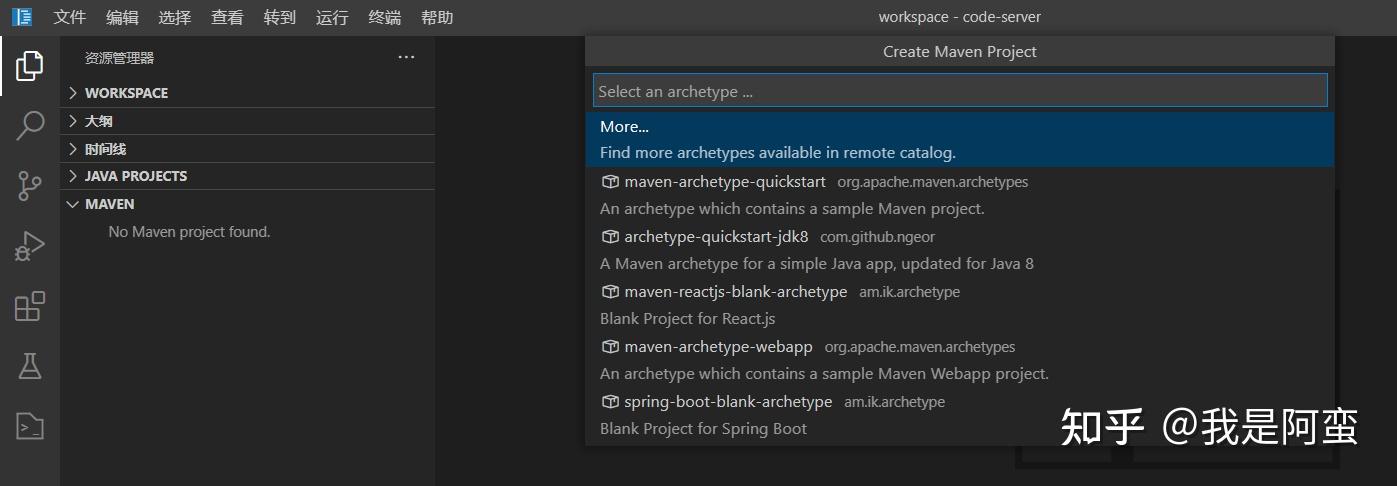This screenshot has height=486, width=1397.
Task: Select archetype-quickstart-jdk8 archetype
Action: pyautogui.click(x=960, y=250)
